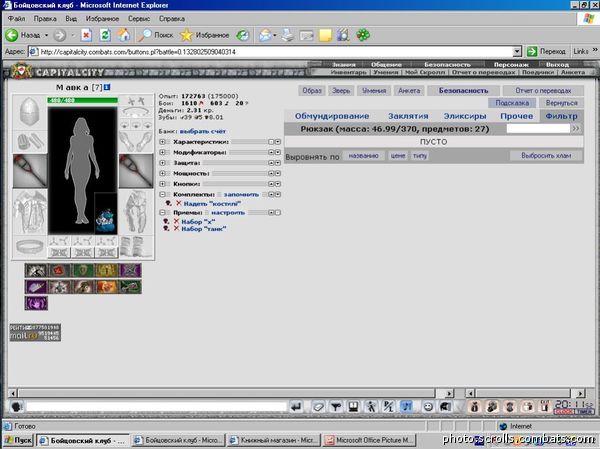Click the helmet equipment slot

(x=29, y=111)
